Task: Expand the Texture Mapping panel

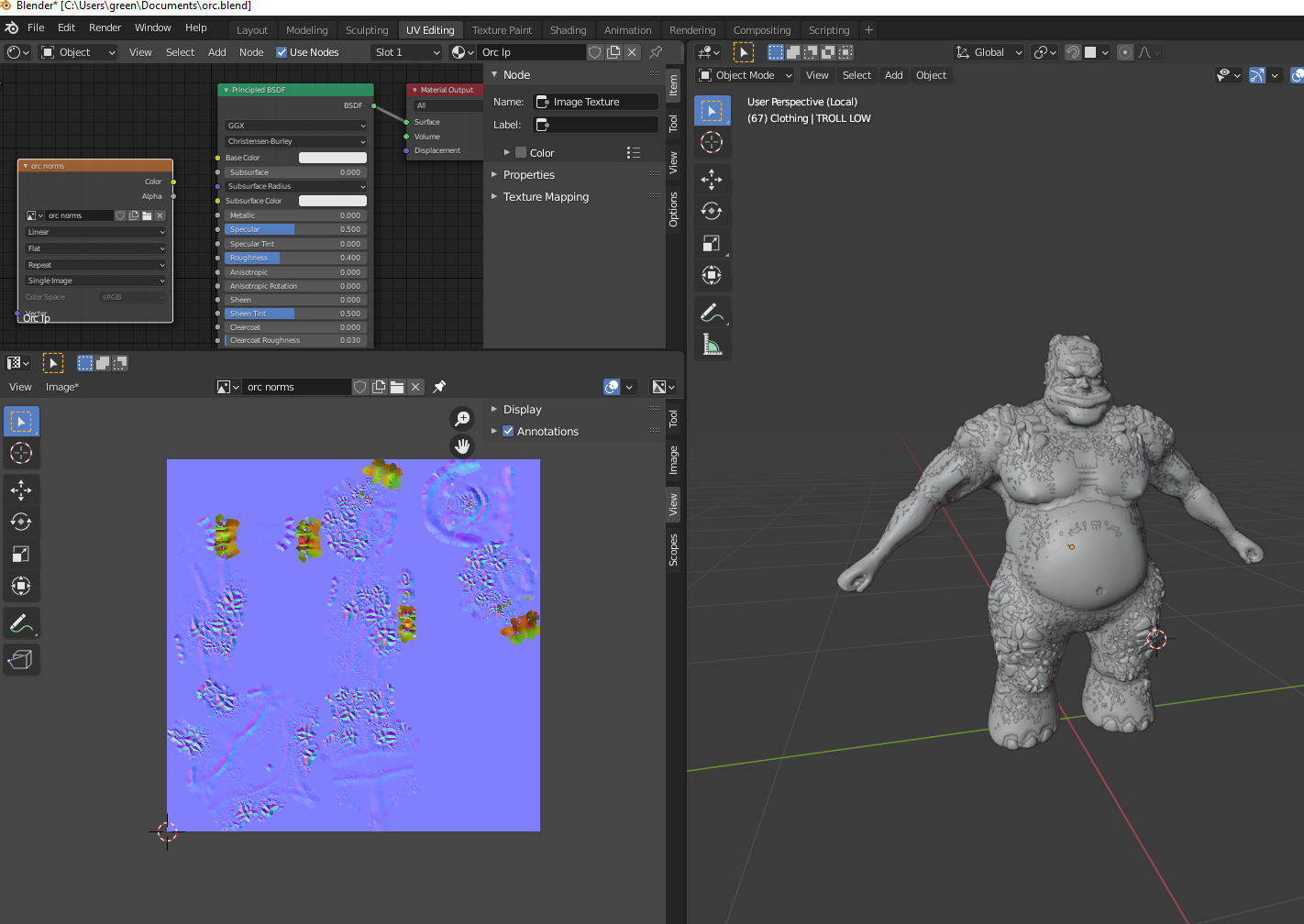Action: click(546, 197)
